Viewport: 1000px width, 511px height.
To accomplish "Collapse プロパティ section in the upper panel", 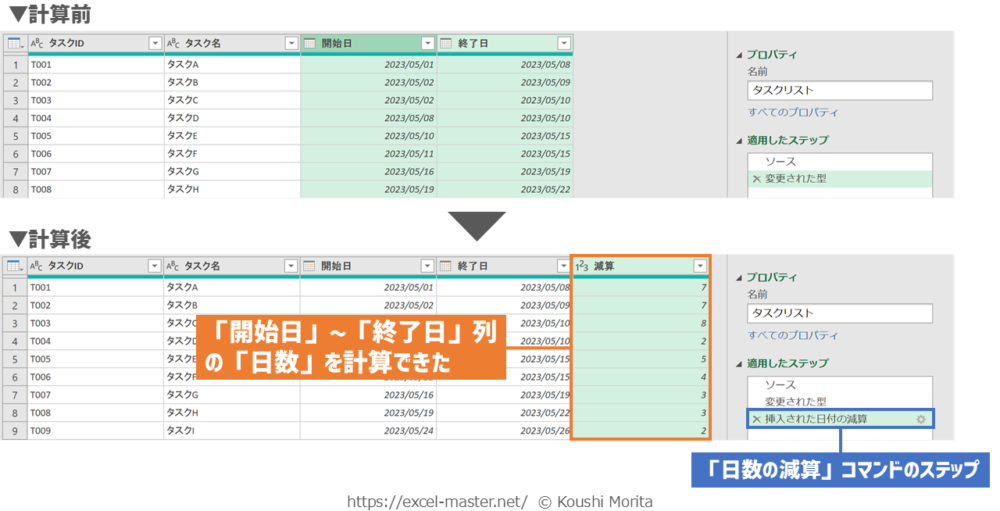I will tap(739, 55).
